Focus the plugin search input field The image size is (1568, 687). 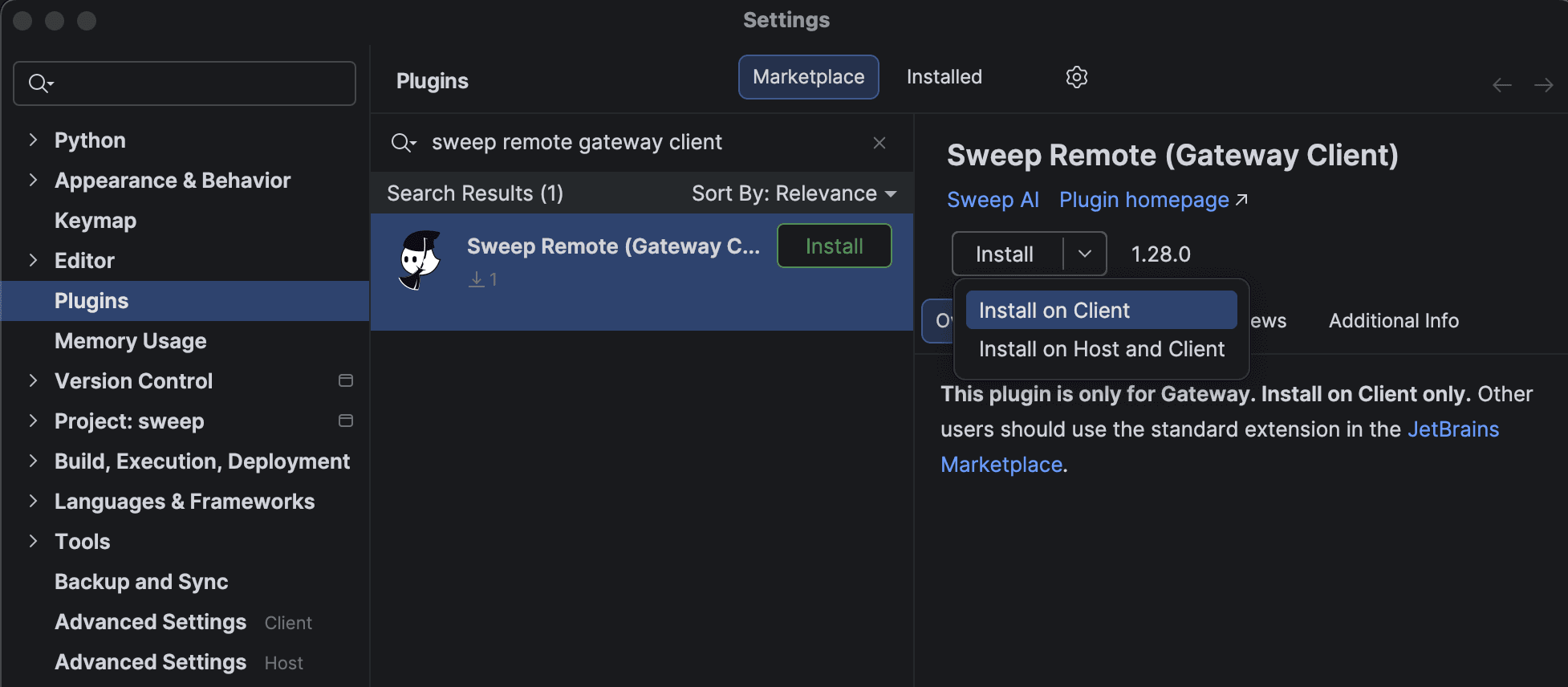click(x=642, y=143)
